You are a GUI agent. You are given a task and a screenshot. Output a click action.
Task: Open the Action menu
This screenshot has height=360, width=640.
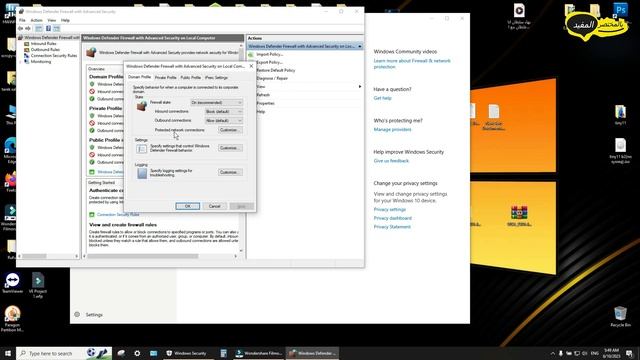pyautogui.click(x=36, y=20)
